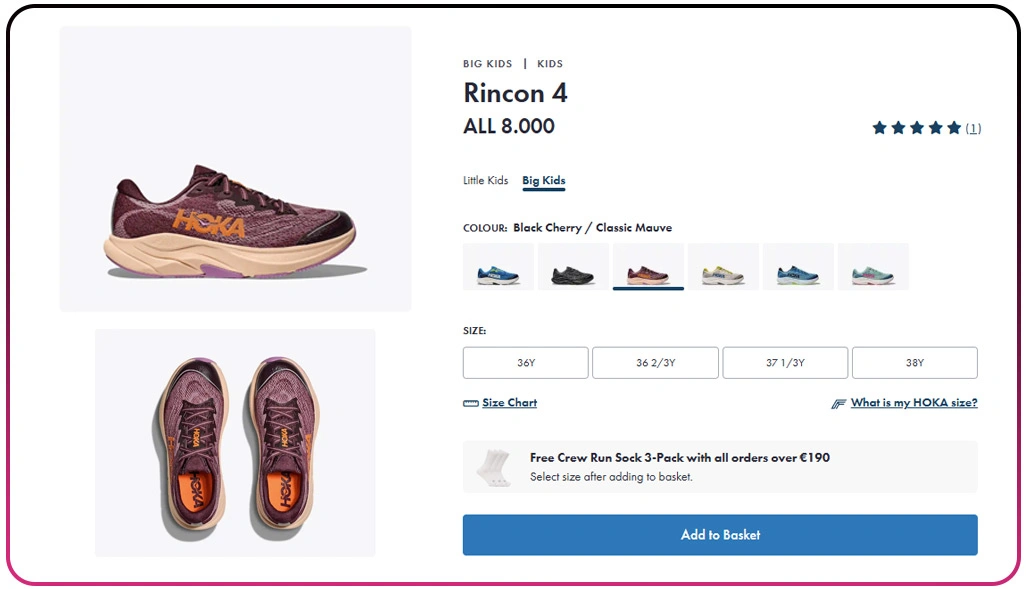Open the review count link (1)
This screenshot has width=1026, height=589.
[973, 128]
